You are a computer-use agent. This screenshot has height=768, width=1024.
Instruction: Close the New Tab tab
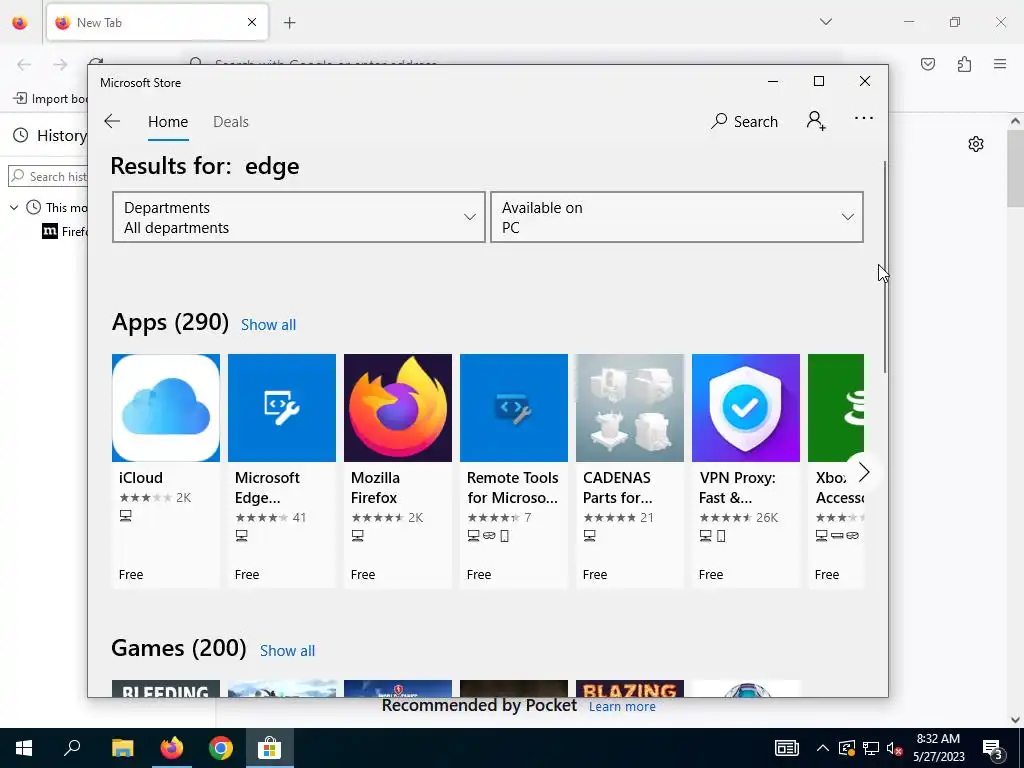pos(252,22)
